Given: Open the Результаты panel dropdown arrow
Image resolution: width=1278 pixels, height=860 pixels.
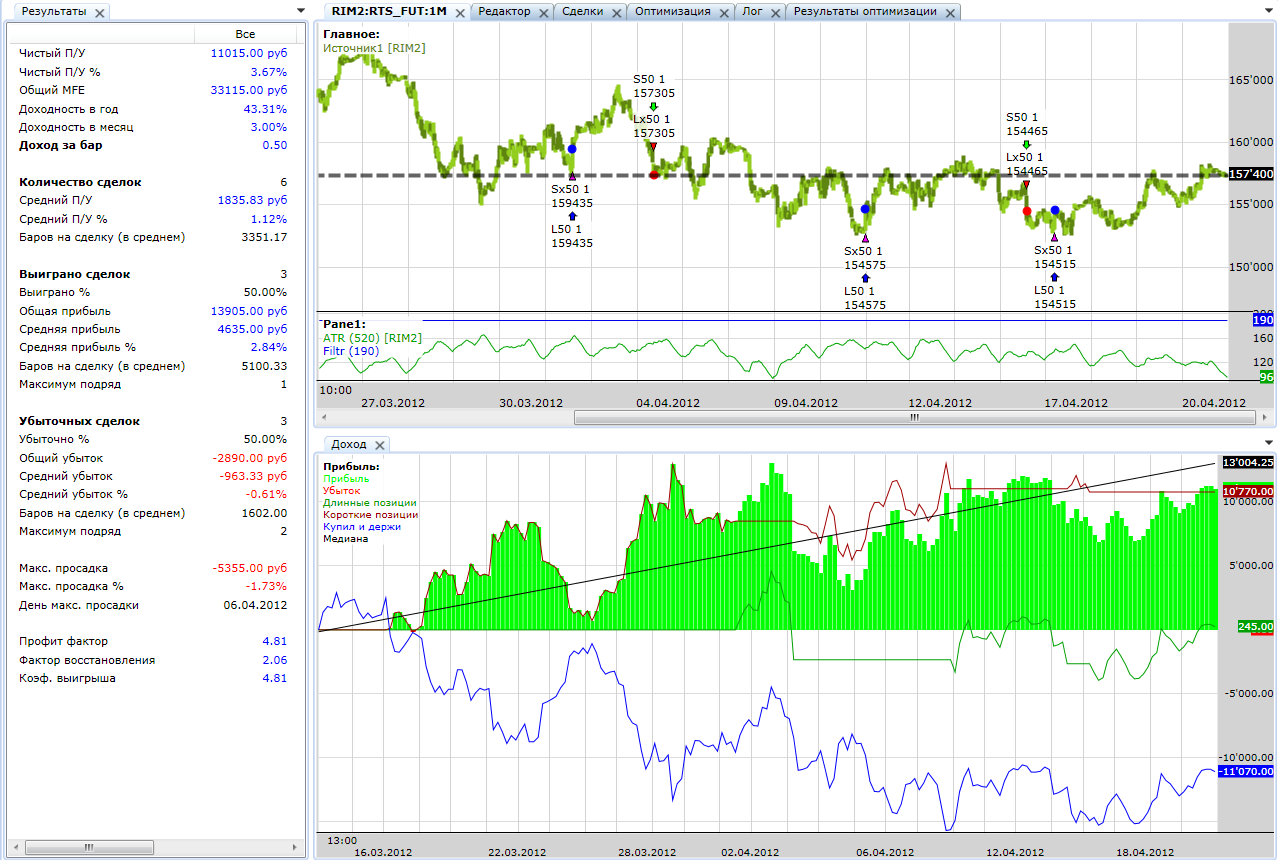Looking at the screenshot, I should [301, 11].
